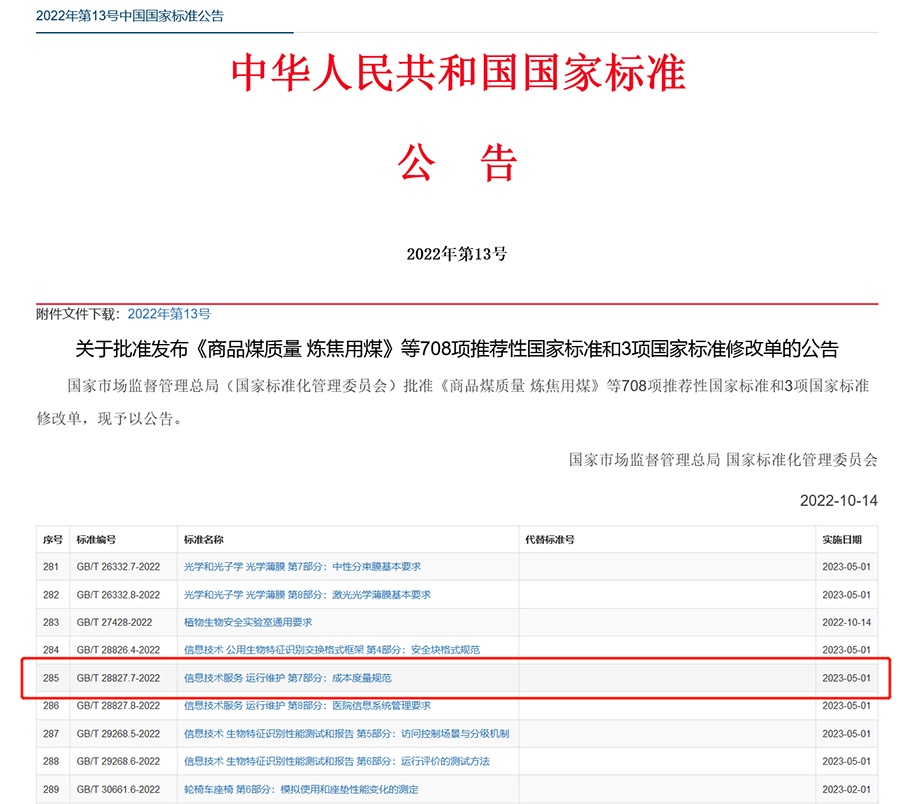Select the GB/T 28827.7-2022 standard number cell
Viewport: 900px width, 804px height.
click(118, 678)
